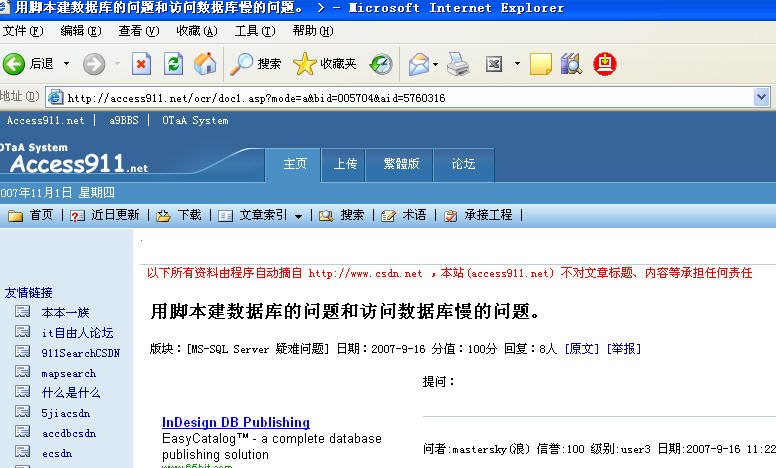776x468 pixels.
Task: Open the History clock icon
Action: point(381,64)
